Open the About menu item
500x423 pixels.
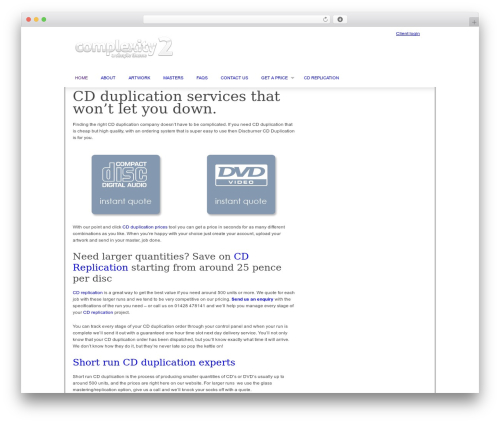pyautogui.click(x=108, y=78)
